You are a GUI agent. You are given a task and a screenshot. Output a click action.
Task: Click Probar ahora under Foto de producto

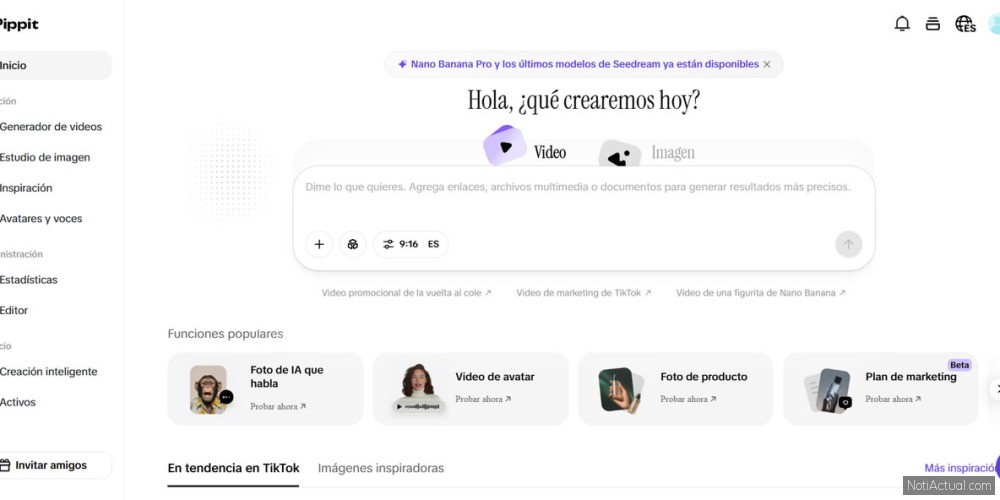point(688,399)
